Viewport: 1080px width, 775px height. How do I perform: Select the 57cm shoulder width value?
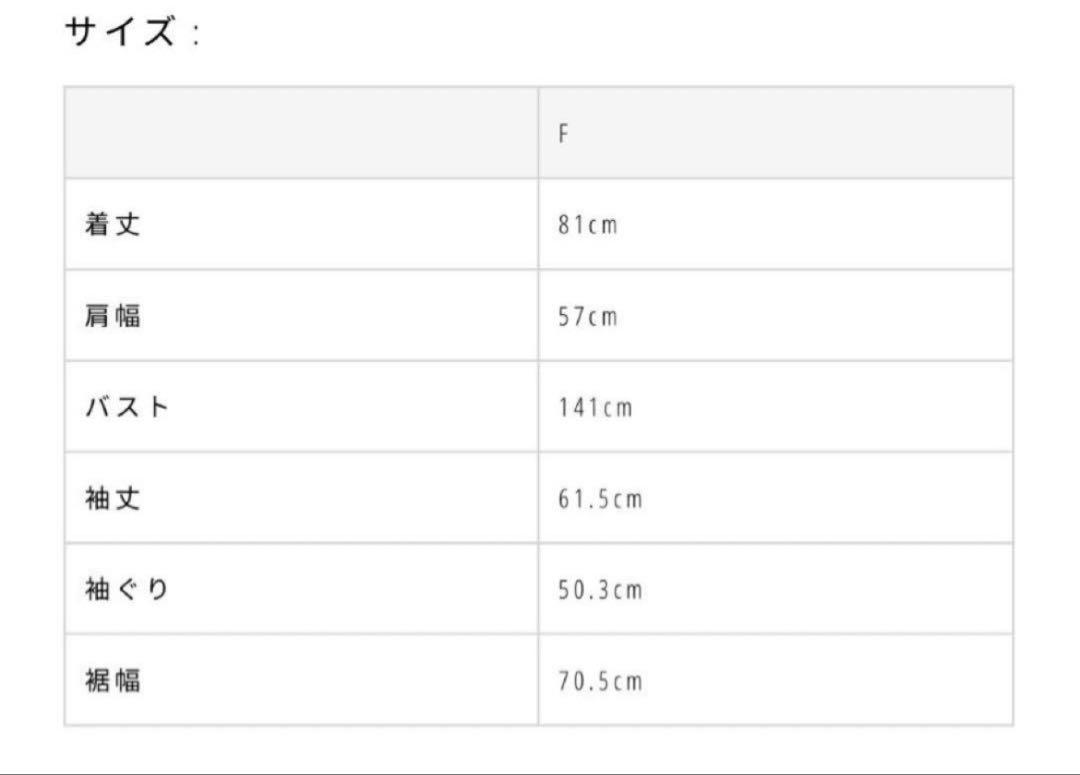click(x=588, y=316)
